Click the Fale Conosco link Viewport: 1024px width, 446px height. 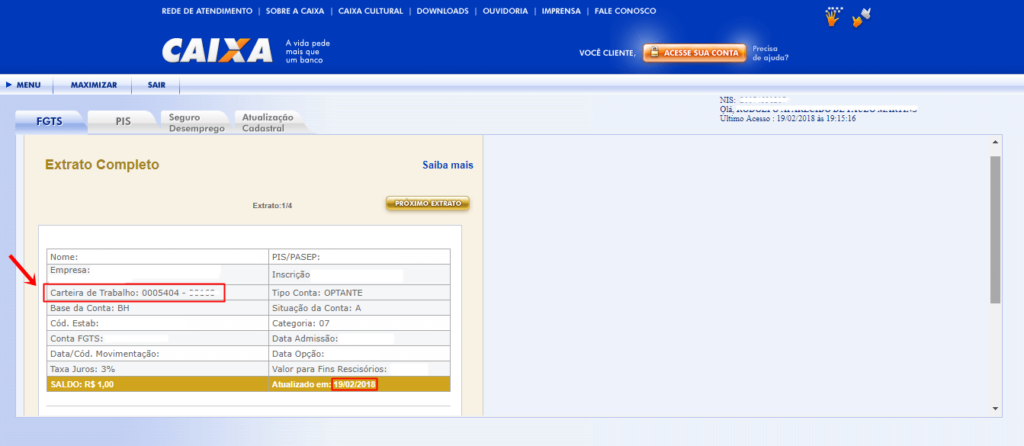pyautogui.click(x=625, y=11)
